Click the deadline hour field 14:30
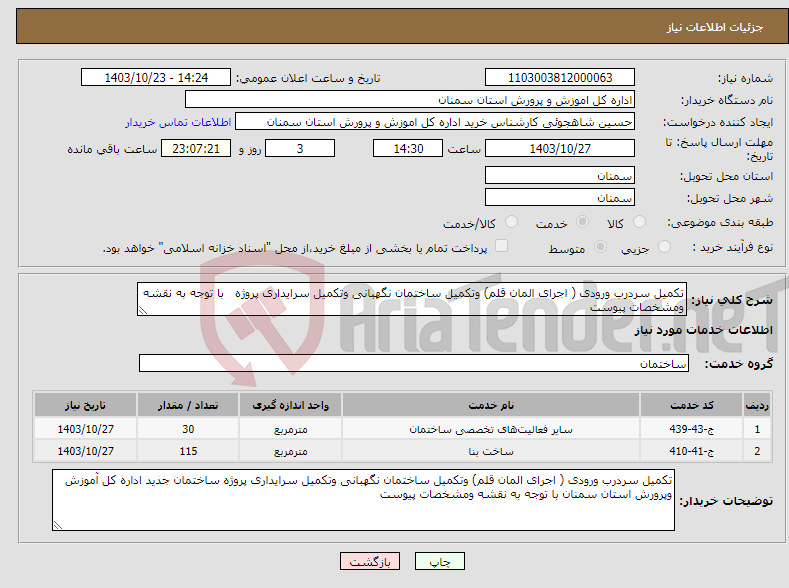Image resolution: width=789 pixels, height=588 pixels. 408,148
